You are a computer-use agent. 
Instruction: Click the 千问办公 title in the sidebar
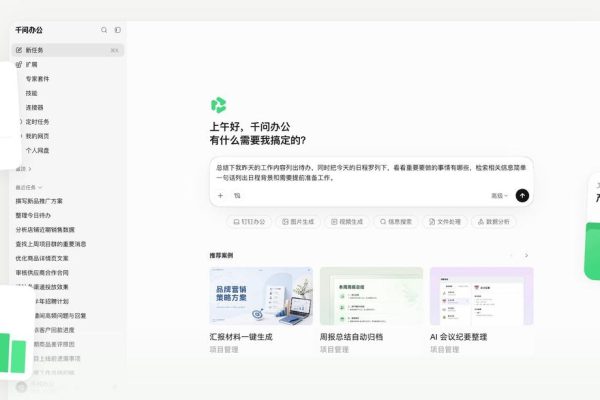(29, 30)
